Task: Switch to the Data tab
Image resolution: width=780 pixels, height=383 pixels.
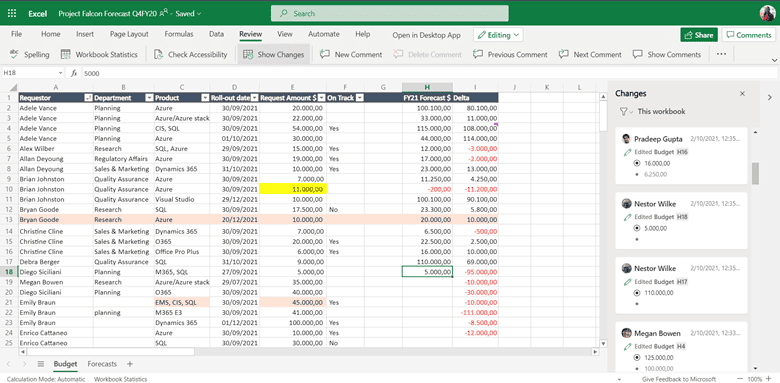Action: [216, 34]
